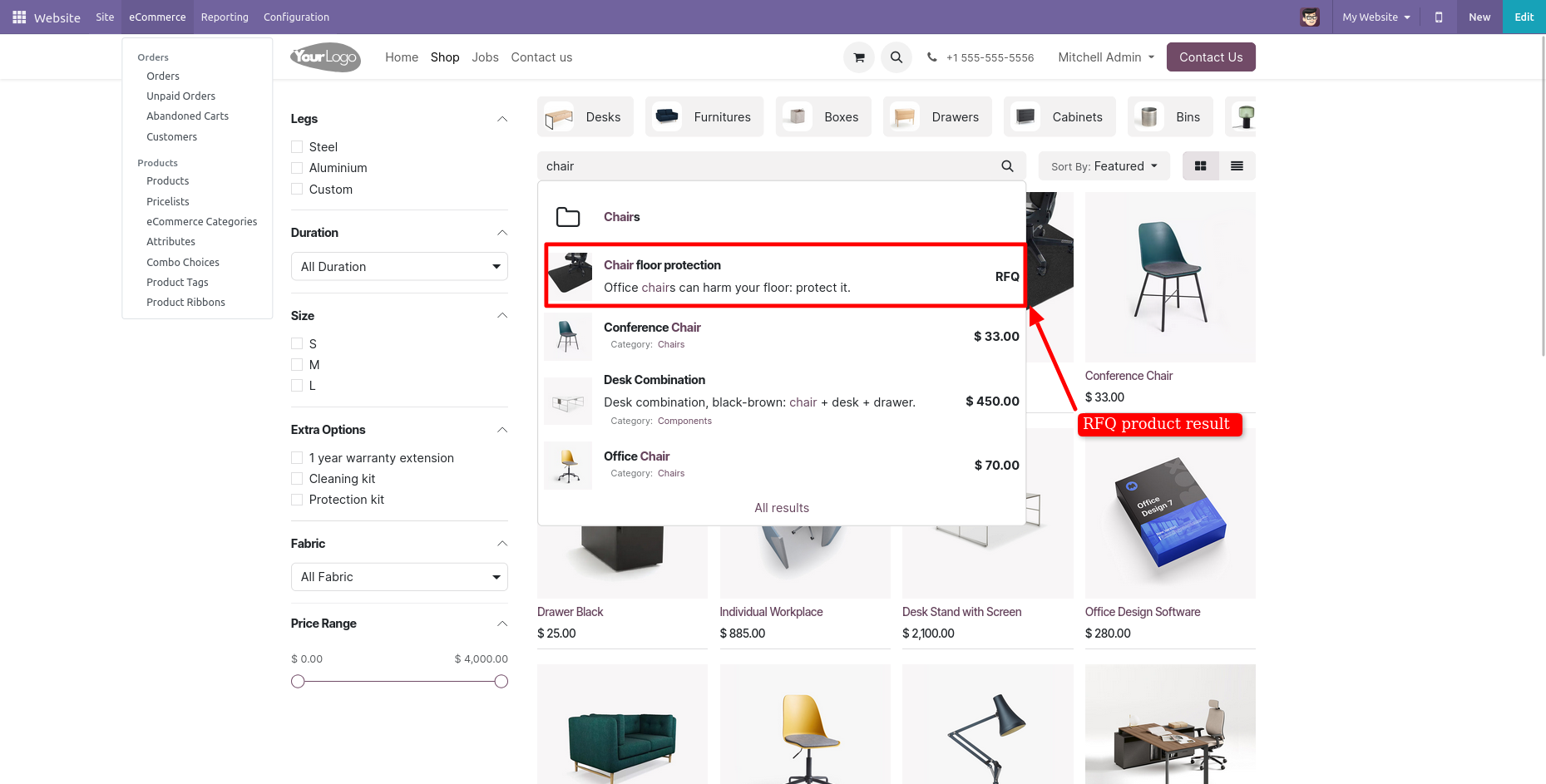Click into the chair search field
The width and height of the screenshot is (1546, 784).
pos(765,166)
